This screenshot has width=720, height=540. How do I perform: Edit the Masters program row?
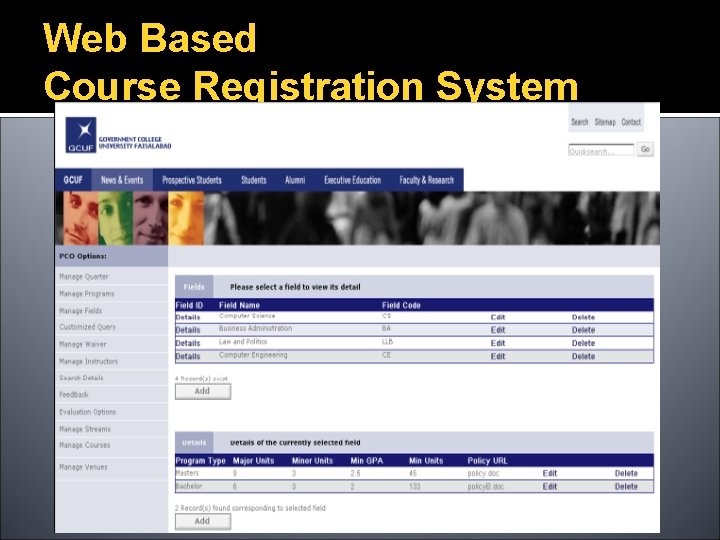[550, 473]
